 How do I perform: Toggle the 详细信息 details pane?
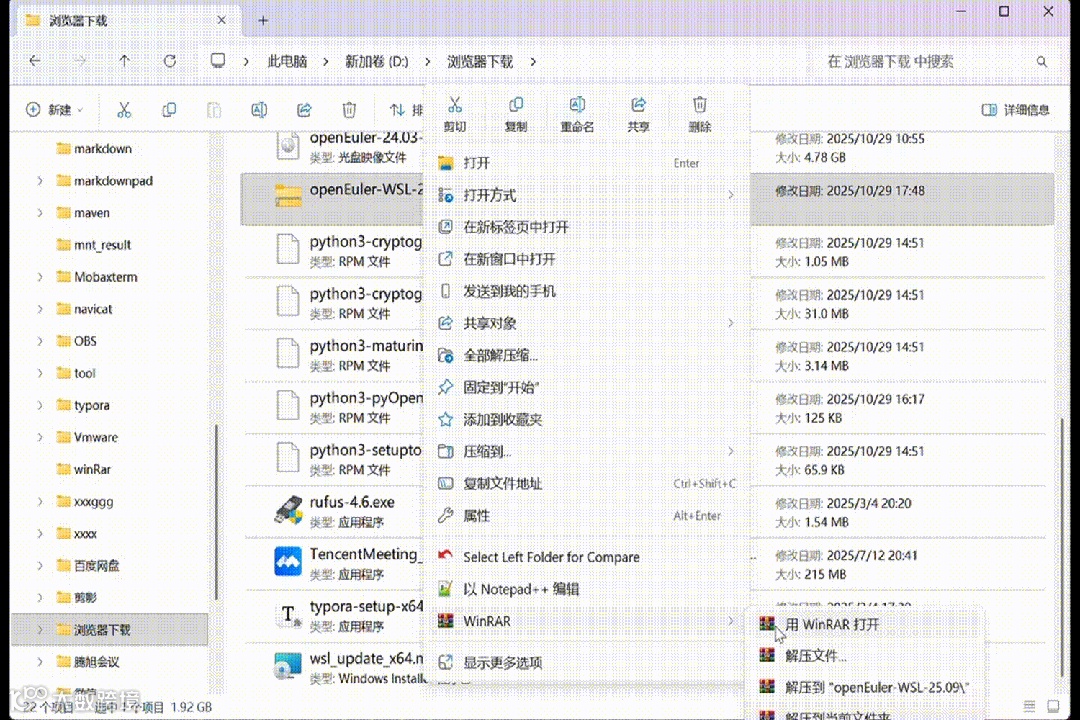pyautogui.click(x=1015, y=110)
